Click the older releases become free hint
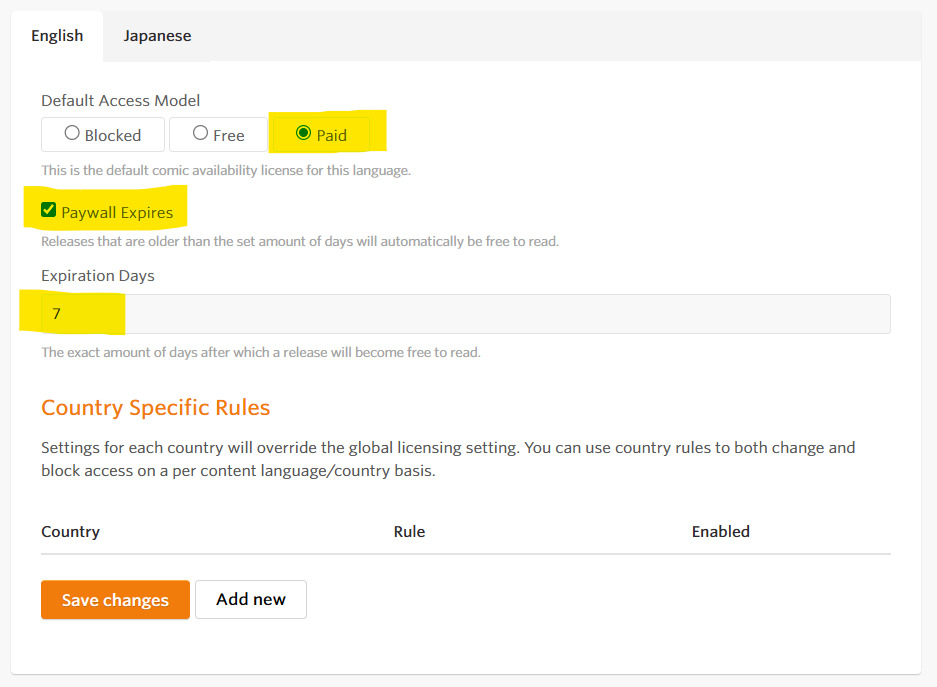This screenshot has height=687, width=937. pos(300,241)
